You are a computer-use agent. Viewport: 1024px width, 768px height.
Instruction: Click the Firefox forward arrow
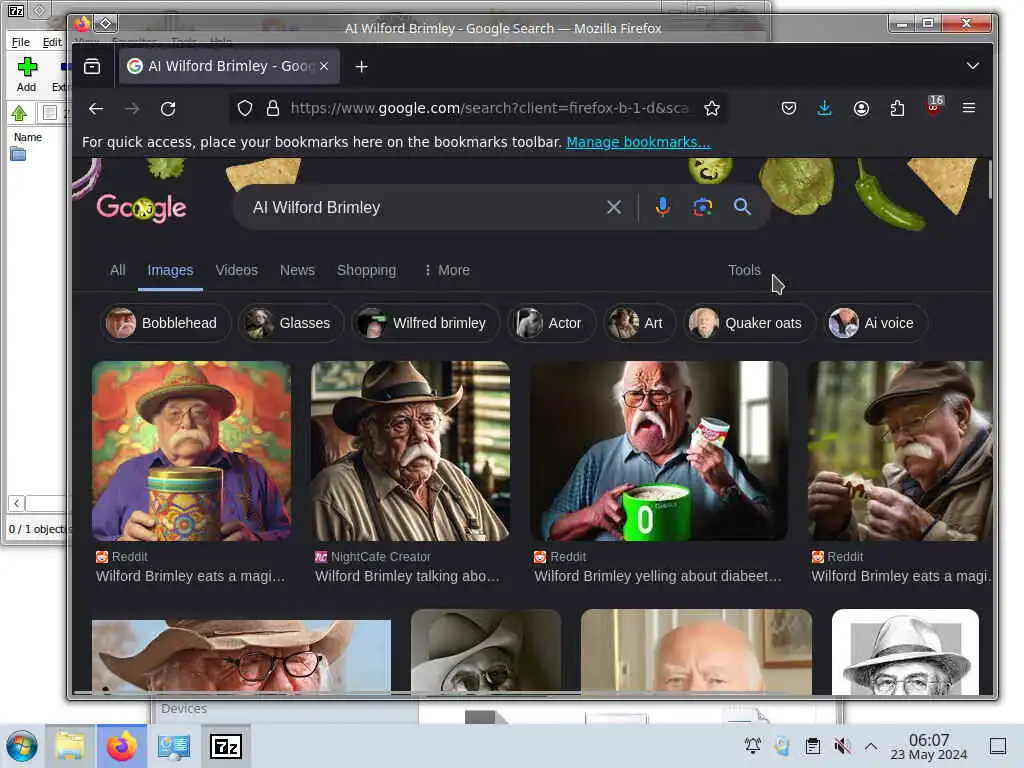132,108
